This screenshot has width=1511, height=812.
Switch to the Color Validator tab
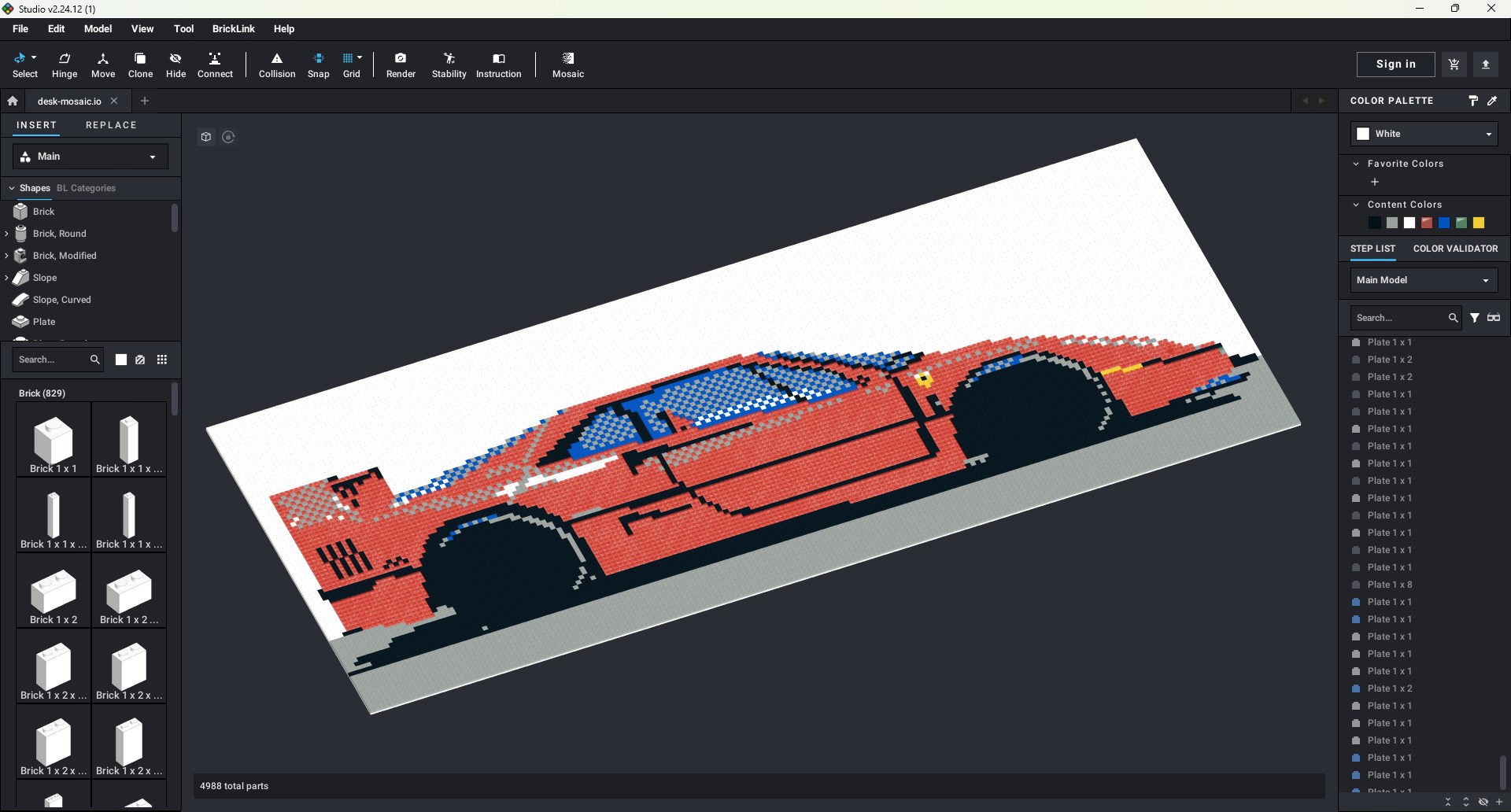(1455, 249)
